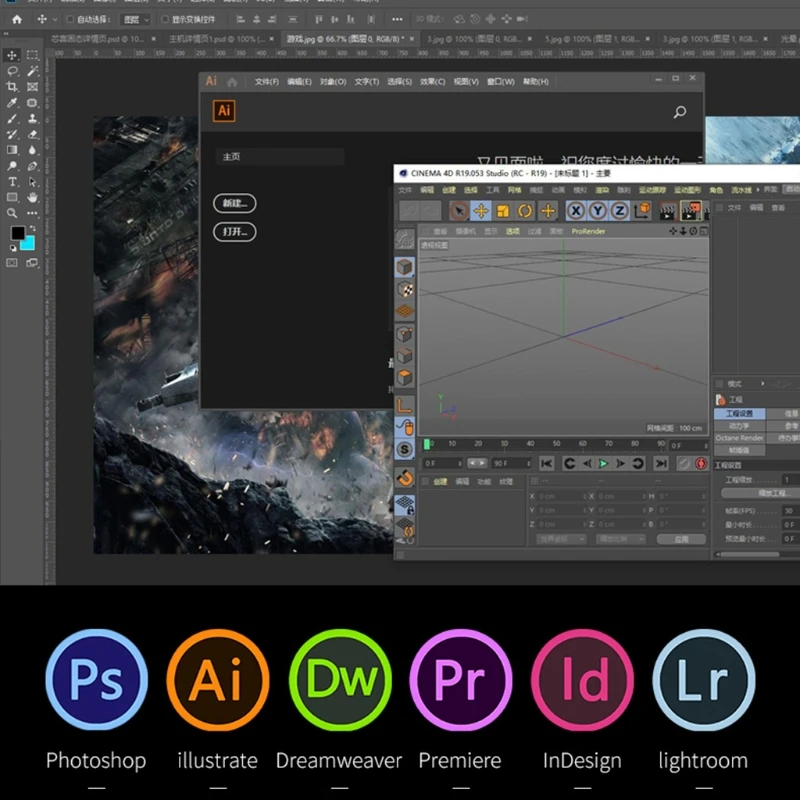Image resolution: width=800 pixels, height=800 pixels.
Task: Click the cyan background color swatch
Action: pos(26,243)
